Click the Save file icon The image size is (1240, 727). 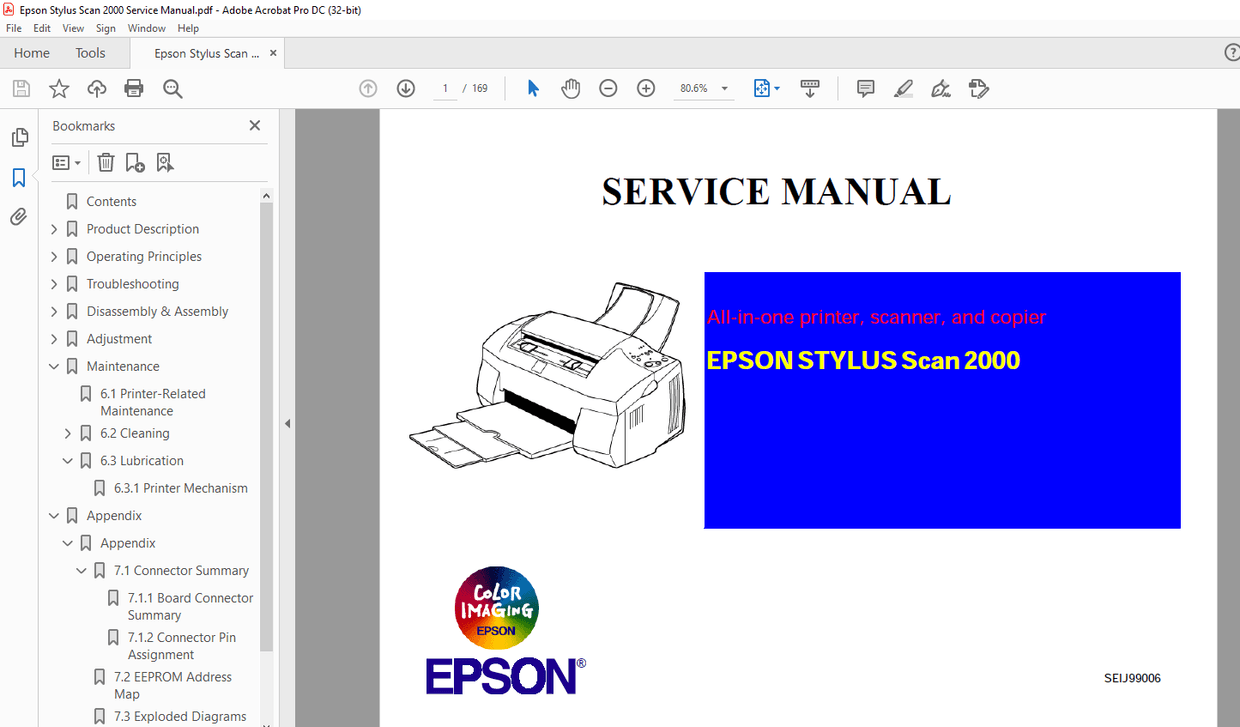21,88
